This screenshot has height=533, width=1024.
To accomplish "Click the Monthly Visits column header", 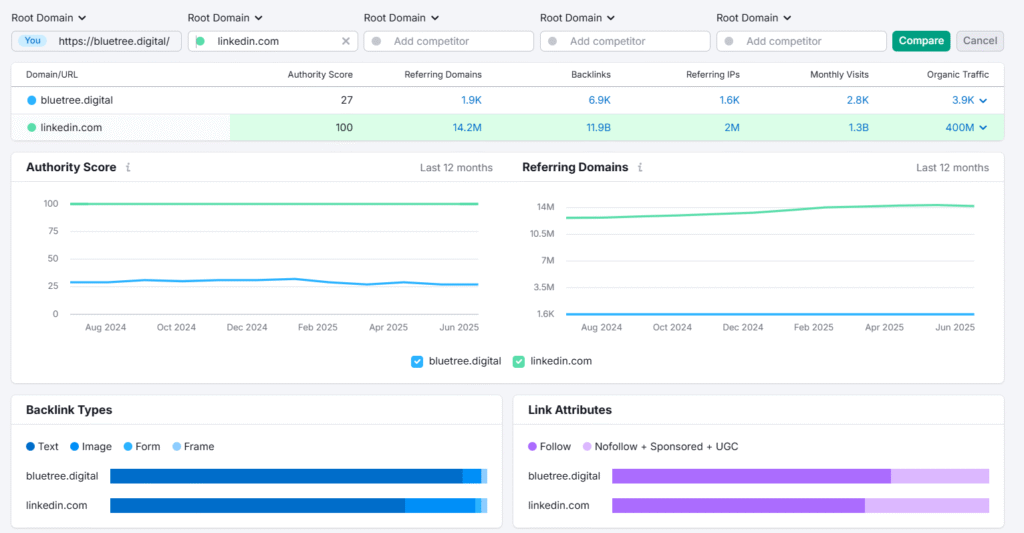I will (839, 74).
